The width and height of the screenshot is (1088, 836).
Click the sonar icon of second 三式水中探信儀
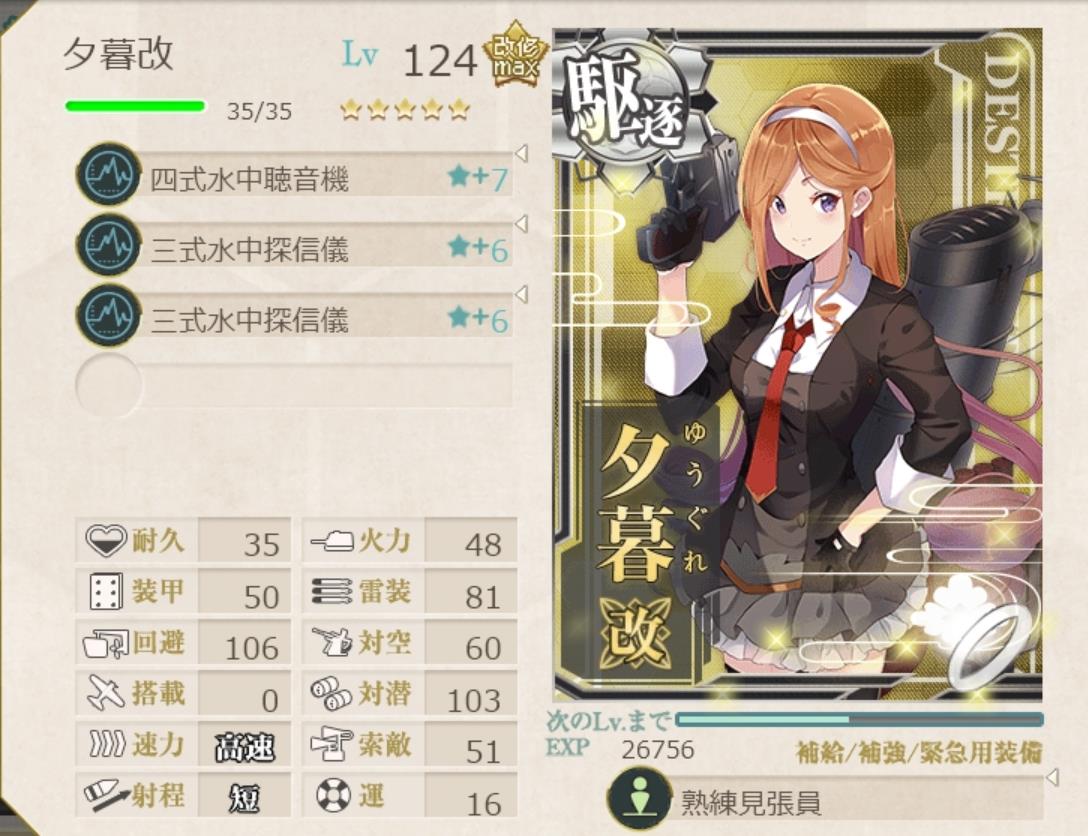(x=106, y=314)
